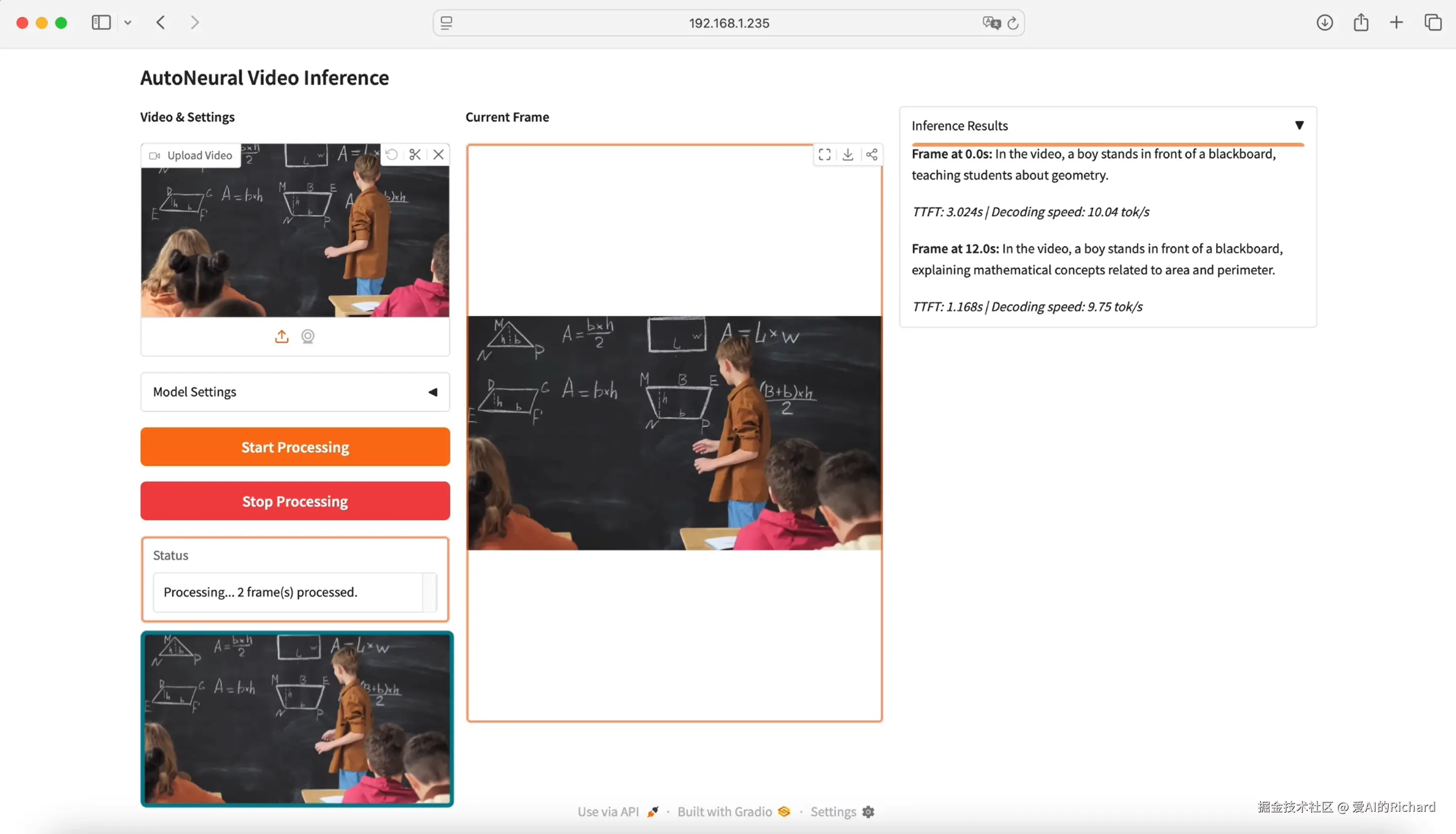Remove the uploaded video with X icon
This screenshot has width=1456, height=834.
pos(438,155)
